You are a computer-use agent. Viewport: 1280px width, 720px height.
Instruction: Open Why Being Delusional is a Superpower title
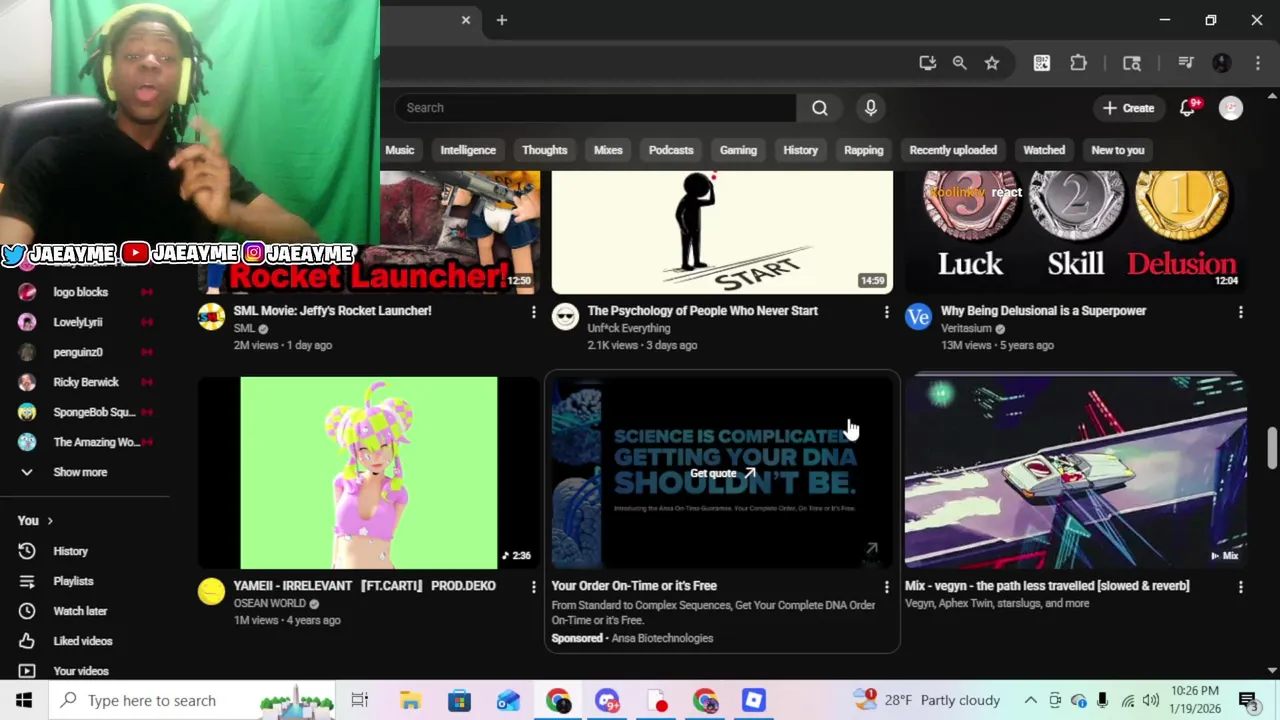coord(1043,311)
